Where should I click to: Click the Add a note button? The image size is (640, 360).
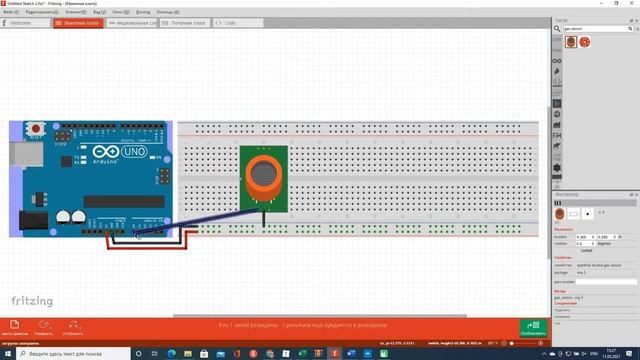[x=15, y=328]
